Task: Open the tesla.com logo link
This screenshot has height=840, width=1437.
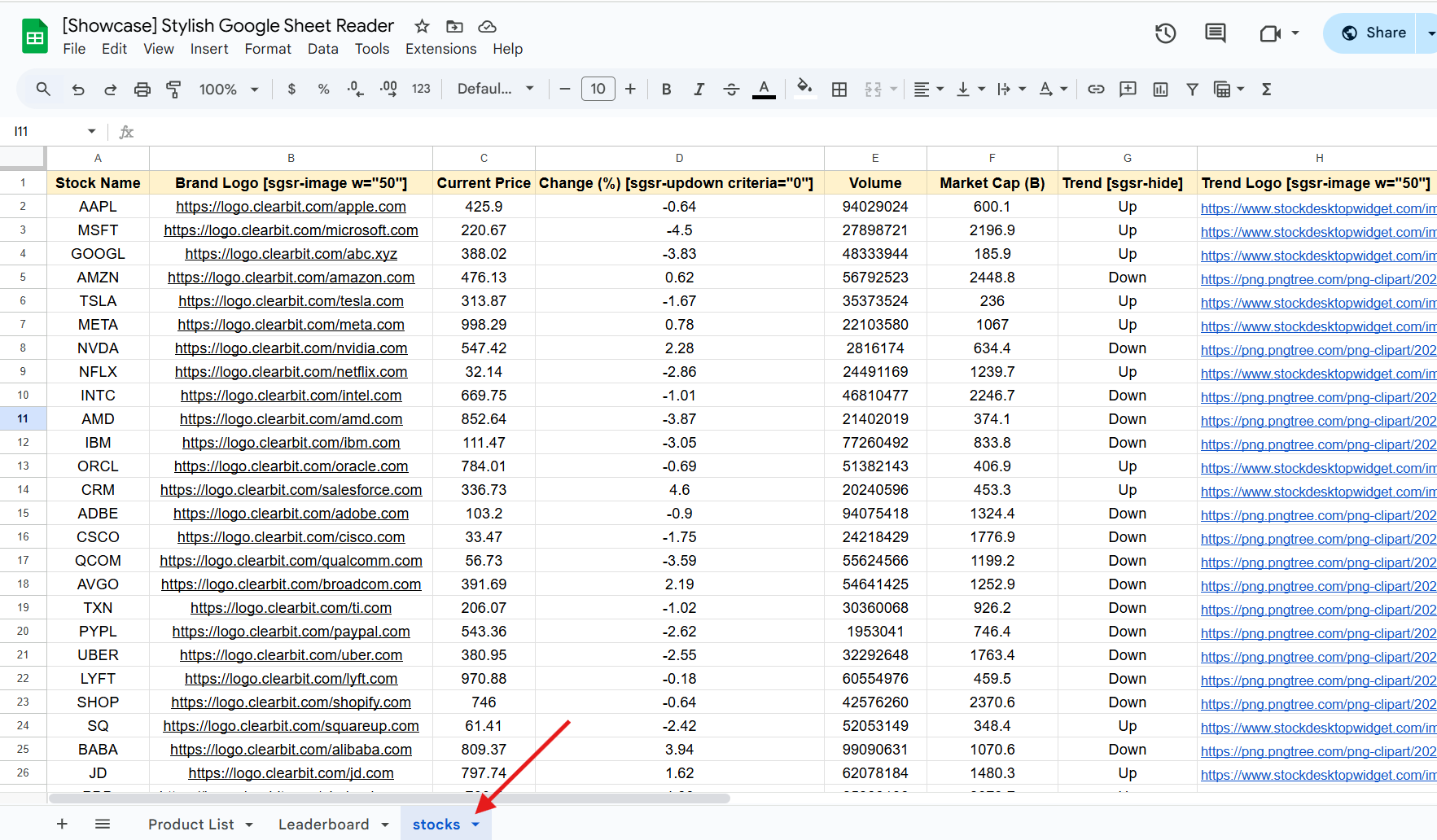Action: point(291,301)
